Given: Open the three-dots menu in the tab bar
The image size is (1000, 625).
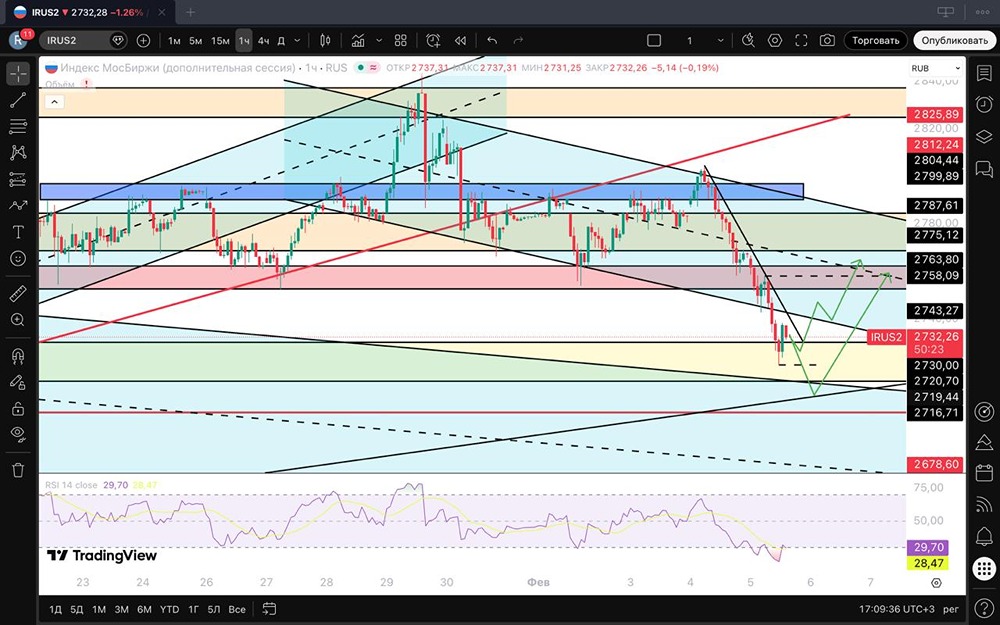Looking at the screenshot, I should (982, 11).
